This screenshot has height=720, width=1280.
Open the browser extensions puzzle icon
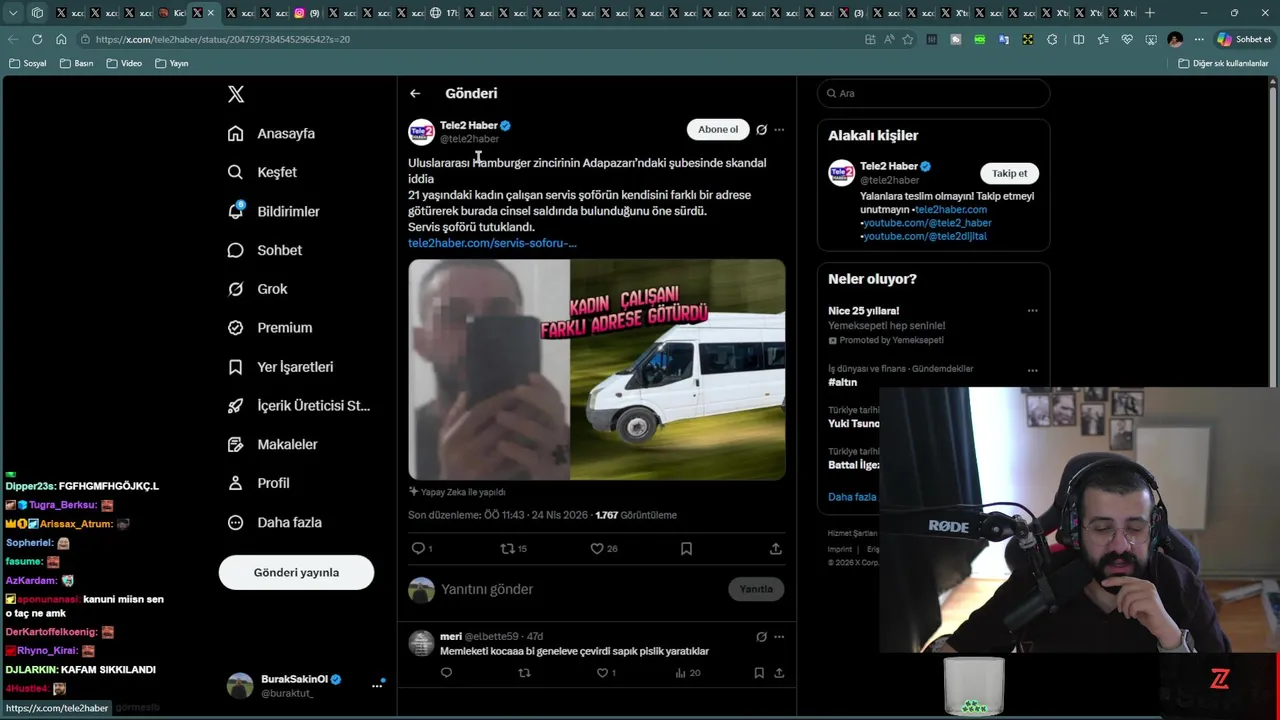pyautogui.click(x=1052, y=39)
